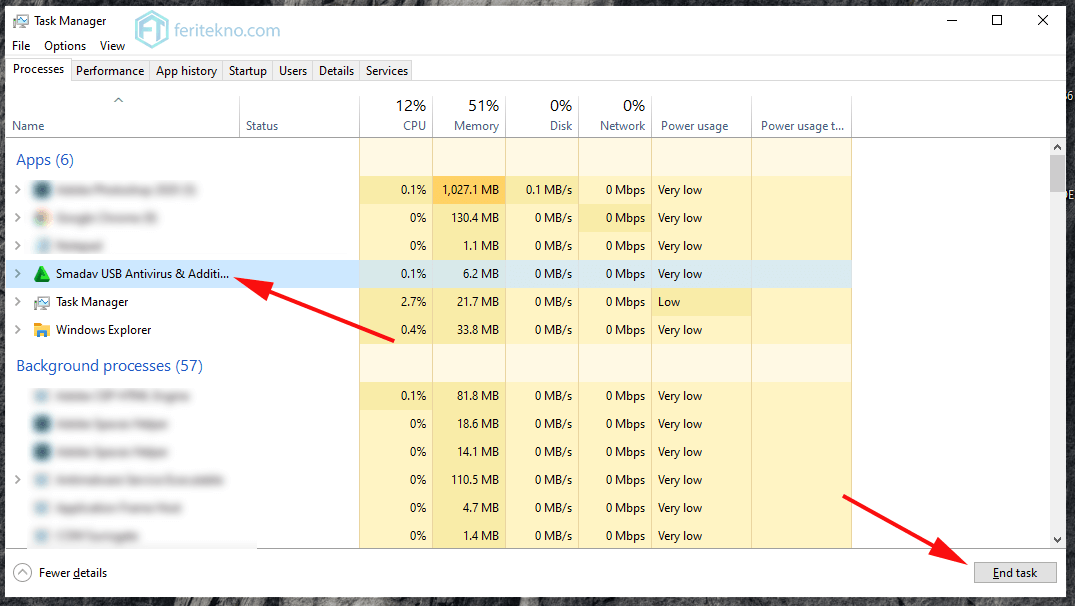Click the 0.4% CPU cell of Windows Explorer

[396, 330]
